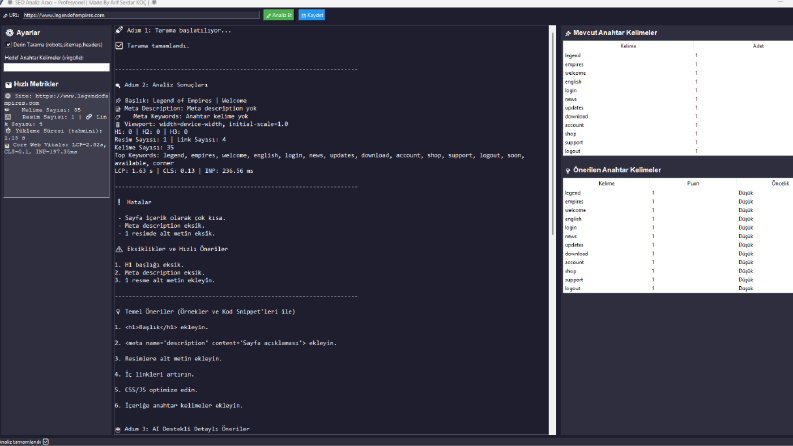This screenshot has width=793, height=446.
Task: Select 'support' row in Mevcut Anahtar Kelimeler
Action: (678, 142)
